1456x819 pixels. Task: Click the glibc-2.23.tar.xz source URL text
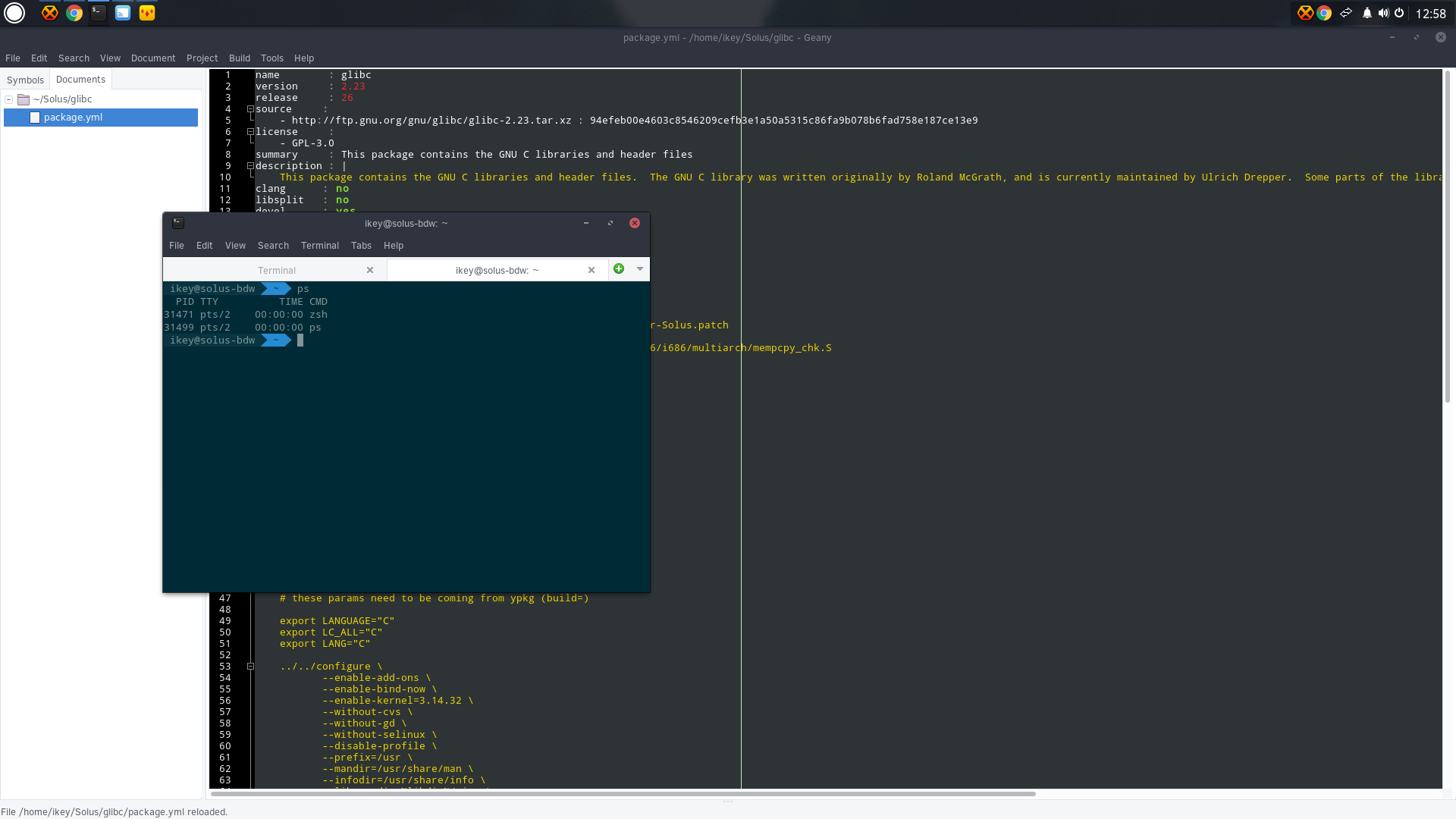[x=431, y=121]
